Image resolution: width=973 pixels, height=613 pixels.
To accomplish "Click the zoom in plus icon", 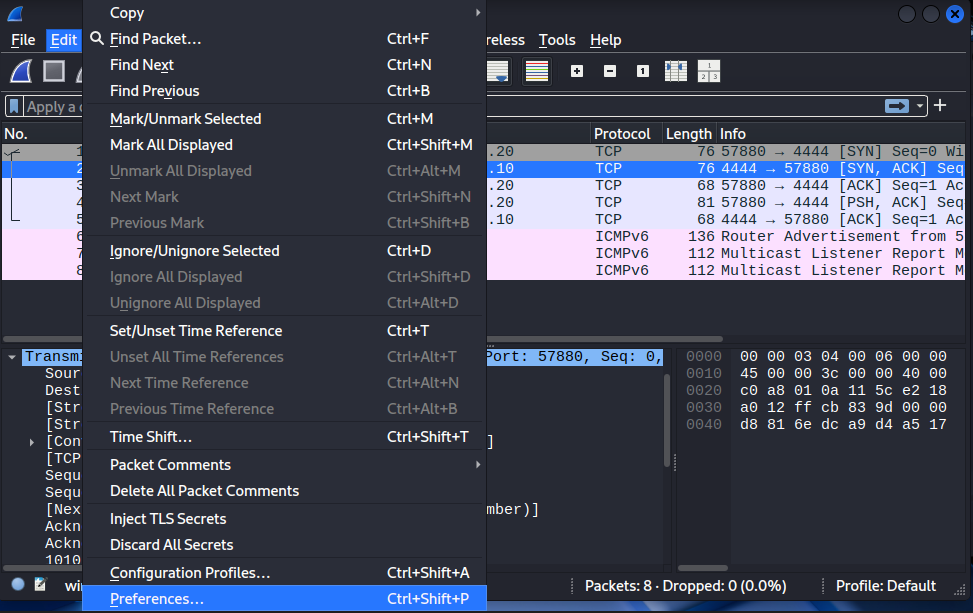I will click(577, 71).
